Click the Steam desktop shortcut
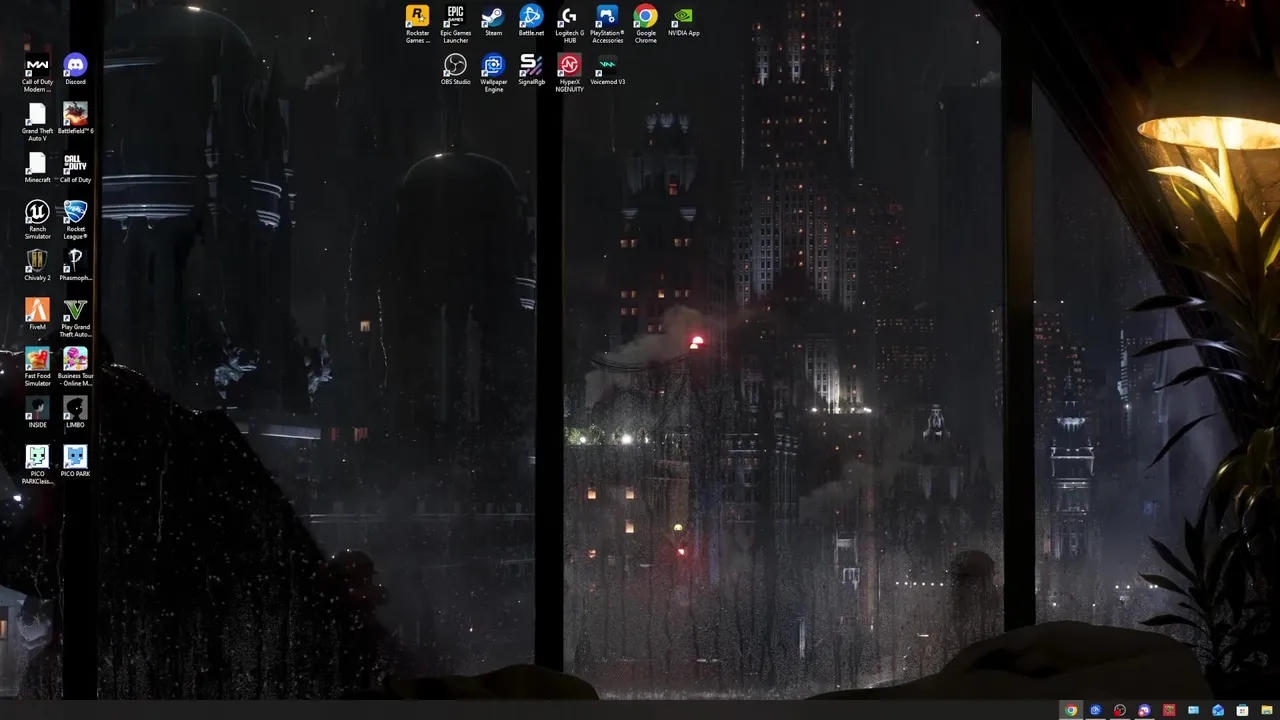The width and height of the screenshot is (1280, 720). coord(493,21)
